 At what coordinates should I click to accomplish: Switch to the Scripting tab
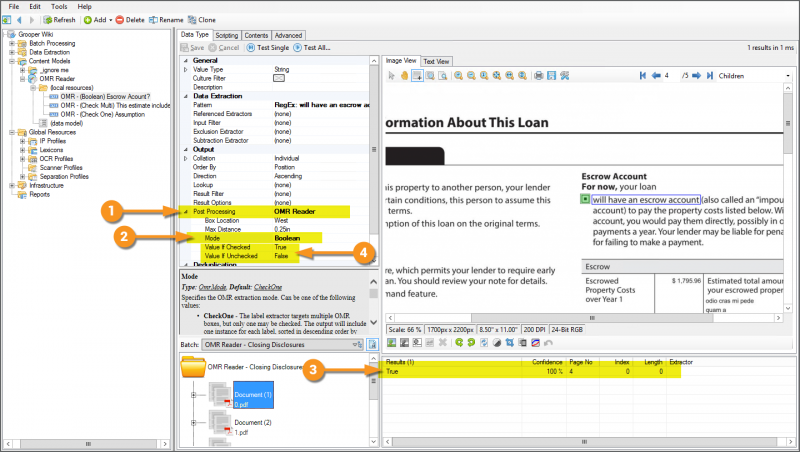point(227,35)
